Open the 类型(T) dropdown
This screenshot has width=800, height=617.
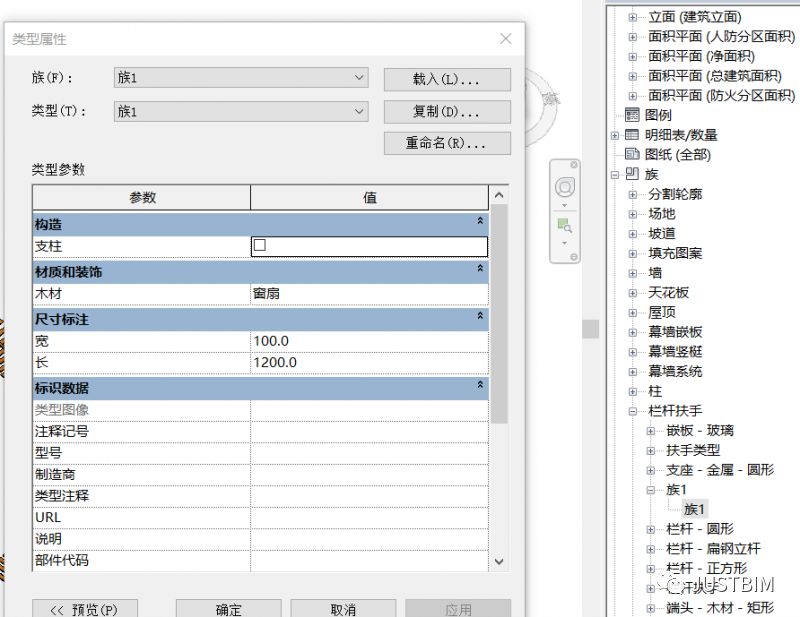click(x=241, y=111)
